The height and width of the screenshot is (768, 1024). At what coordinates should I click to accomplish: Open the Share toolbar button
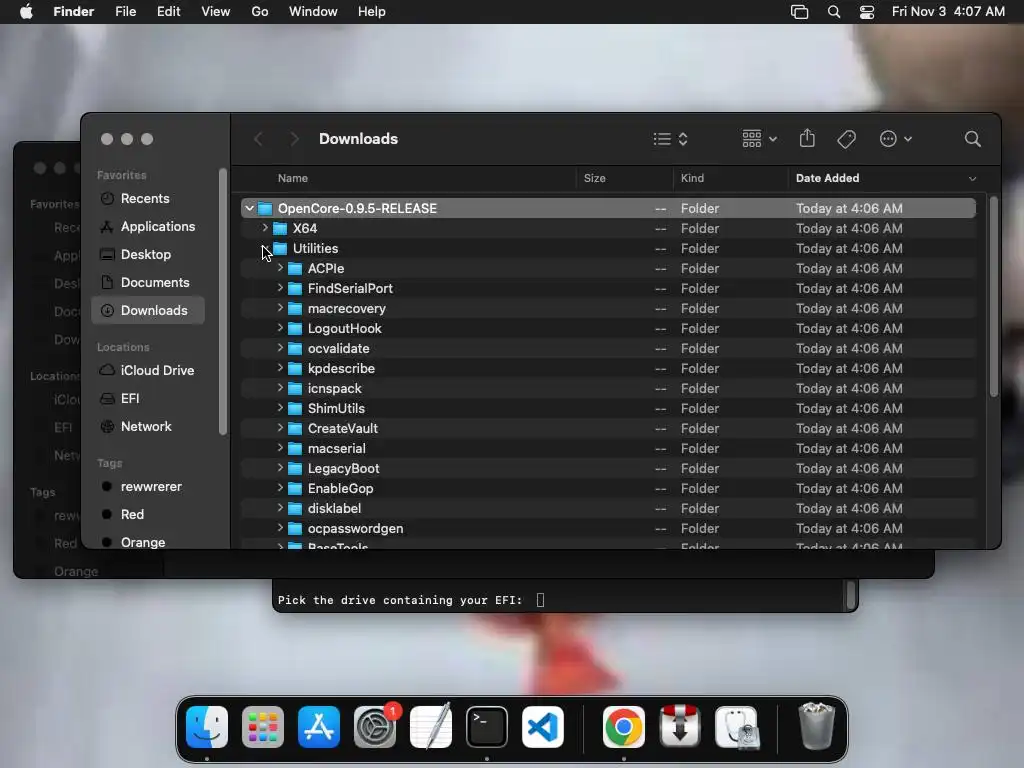click(807, 138)
